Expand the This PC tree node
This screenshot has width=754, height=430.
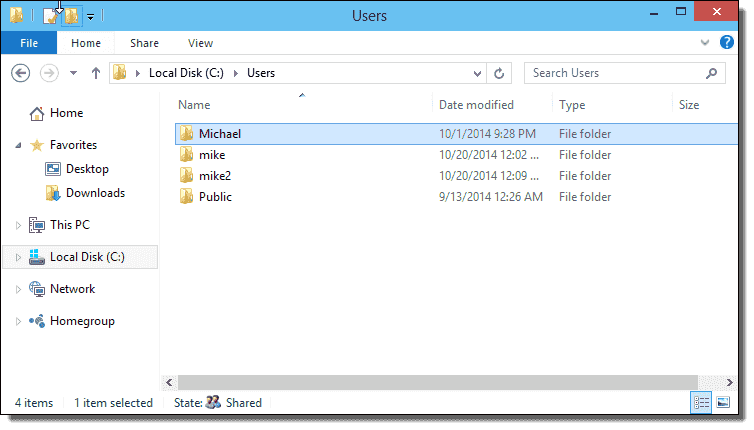pyautogui.click(x=18, y=225)
